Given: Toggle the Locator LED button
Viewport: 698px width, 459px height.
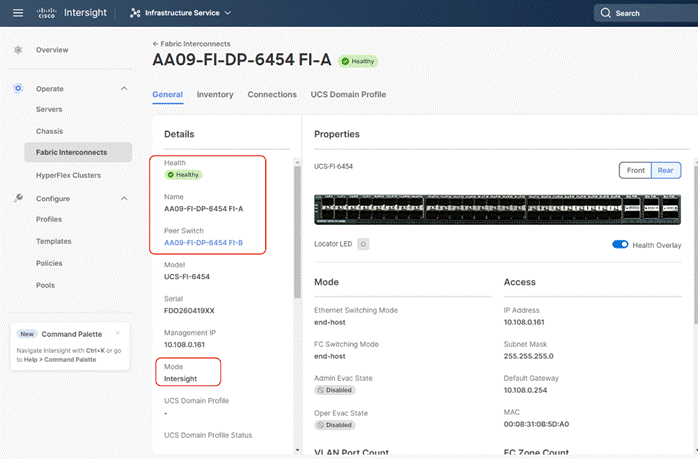Looking at the screenshot, I should click(x=363, y=244).
